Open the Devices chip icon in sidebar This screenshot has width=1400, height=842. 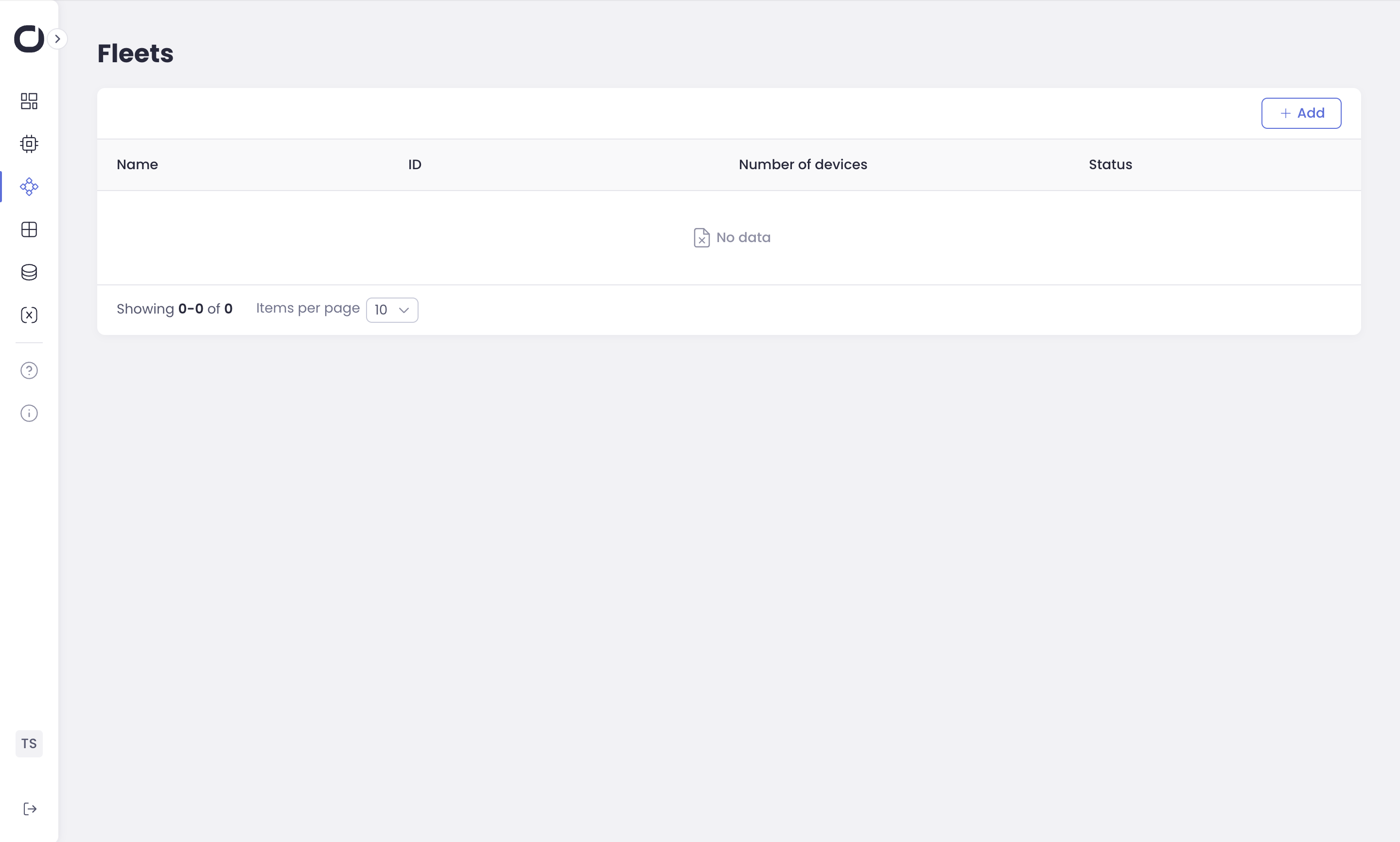(x=29, y=144)
